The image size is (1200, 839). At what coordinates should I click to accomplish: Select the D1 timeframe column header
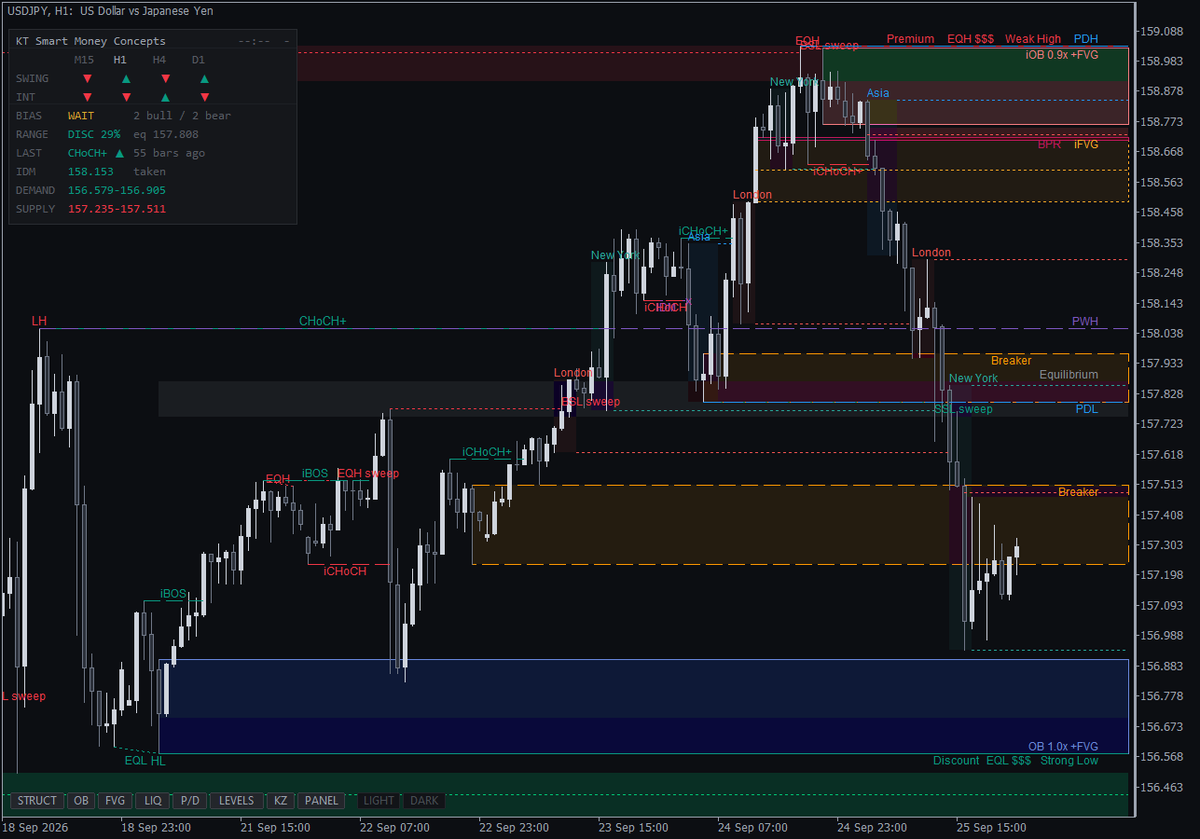click(198, 60)
